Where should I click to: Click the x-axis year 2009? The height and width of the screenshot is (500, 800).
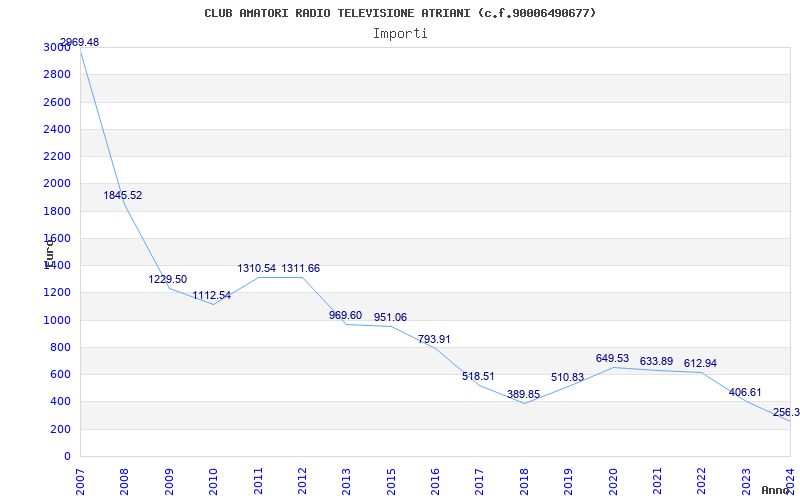pyautogui.click(x=169, y=481)
